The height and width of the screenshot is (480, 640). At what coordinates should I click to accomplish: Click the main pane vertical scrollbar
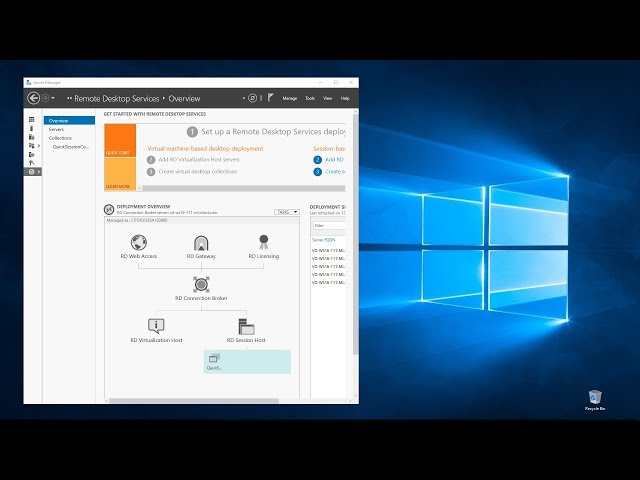tap(356, 235)
